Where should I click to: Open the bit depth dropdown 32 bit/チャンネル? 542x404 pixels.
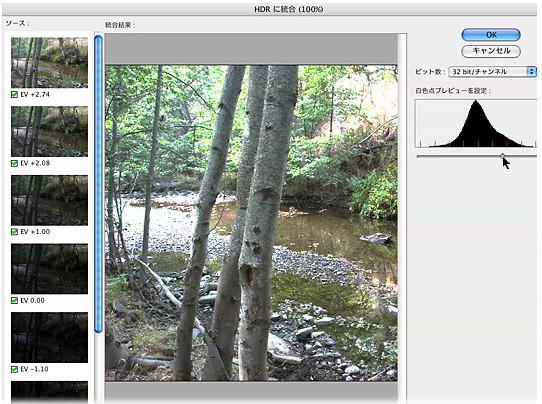pos(492,72)
